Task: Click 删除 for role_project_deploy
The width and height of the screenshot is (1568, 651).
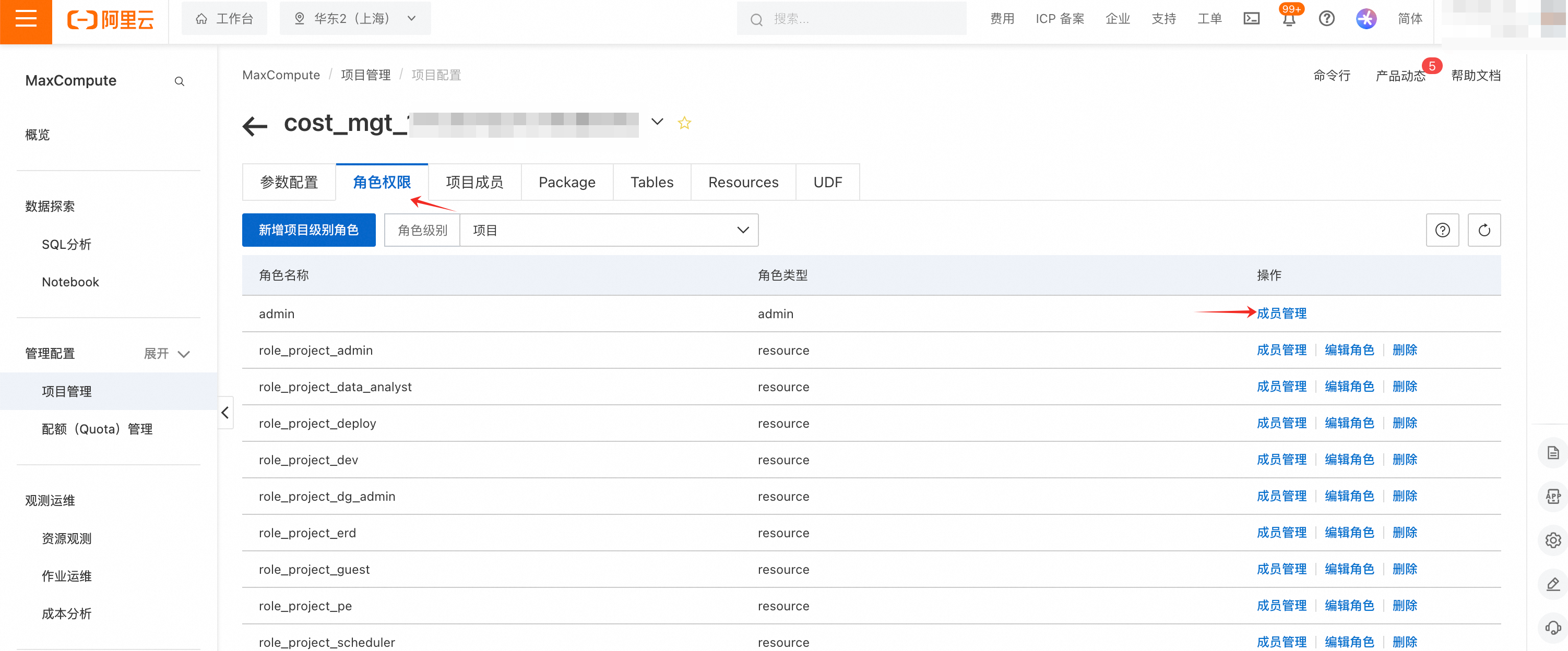Action: pyautogui.click(x=1405, y=423)
